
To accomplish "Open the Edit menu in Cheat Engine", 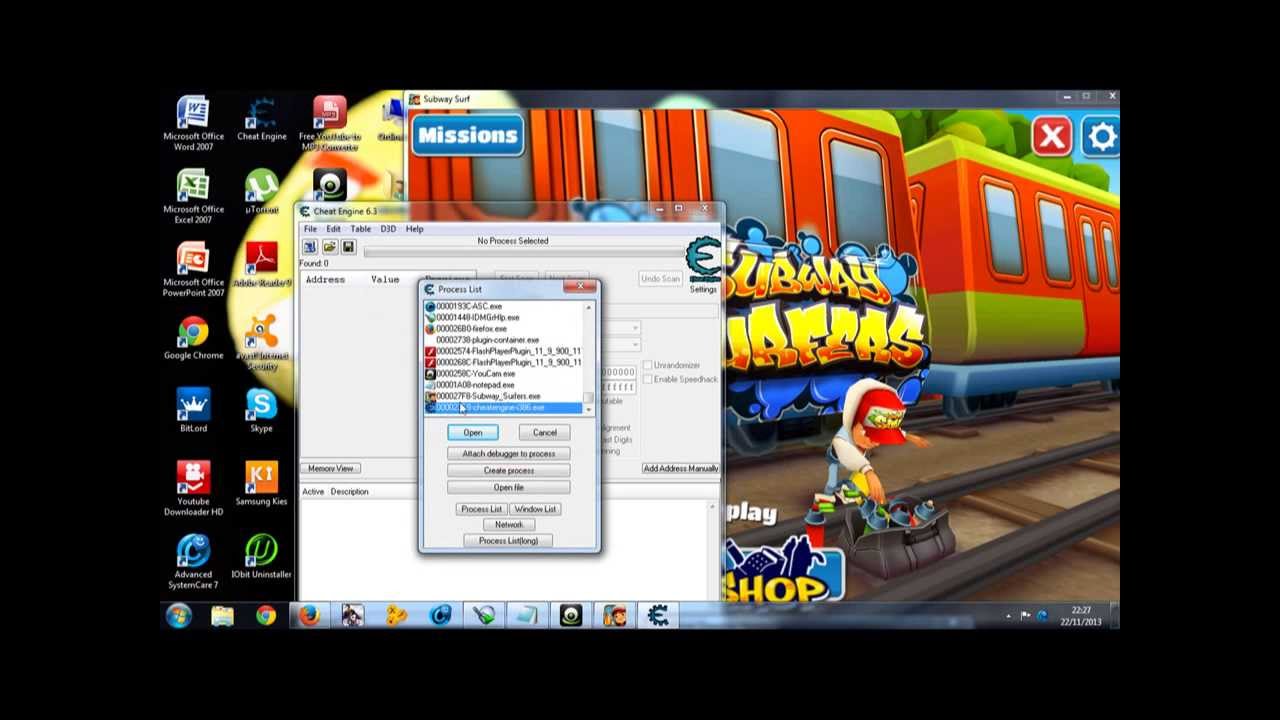I will [333, 229].
